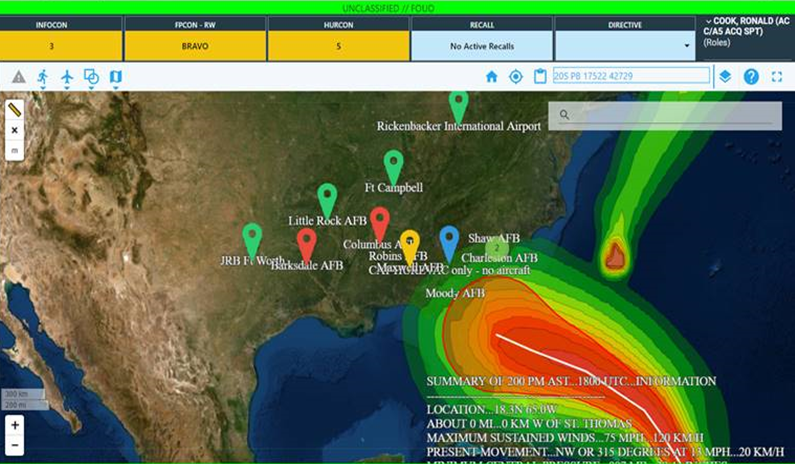This screenshot has height=464, width=795.
Task: Click the FPCON BRAVO status box
Action: coord(196,46)
